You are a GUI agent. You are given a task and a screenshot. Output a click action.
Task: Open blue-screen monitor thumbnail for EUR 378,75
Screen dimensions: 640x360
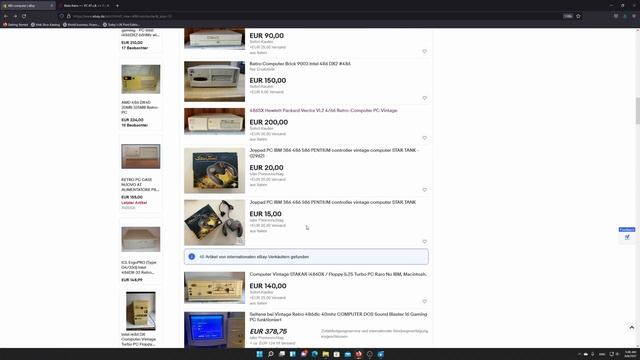214,330
